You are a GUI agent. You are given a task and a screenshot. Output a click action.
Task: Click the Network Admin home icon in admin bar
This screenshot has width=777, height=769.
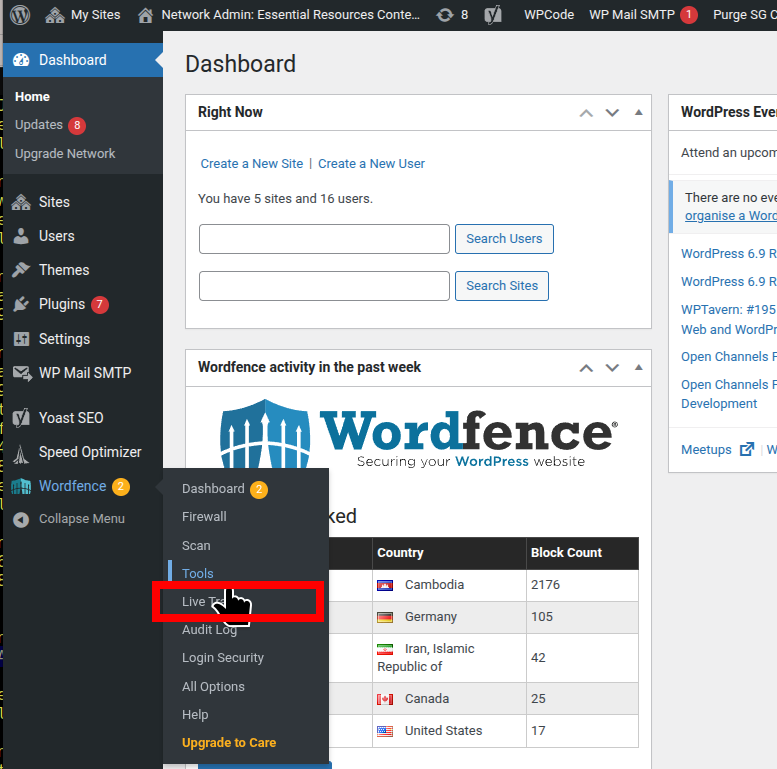click(145, 15)
